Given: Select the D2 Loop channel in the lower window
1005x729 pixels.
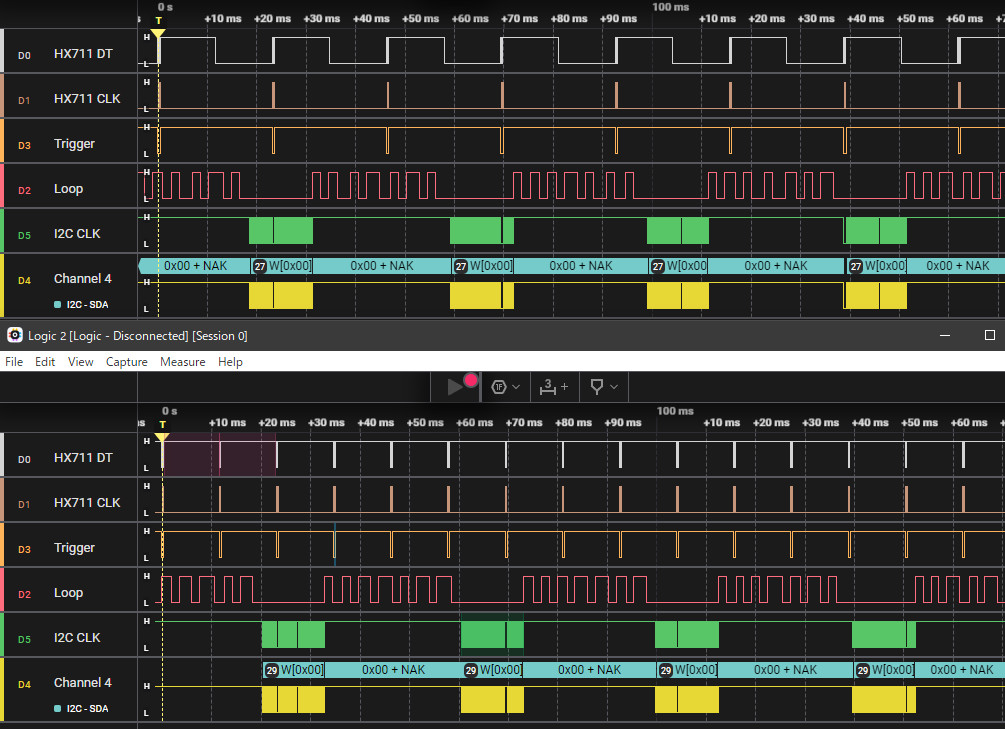Looking at the screenshot, I should tap(69, 592).
